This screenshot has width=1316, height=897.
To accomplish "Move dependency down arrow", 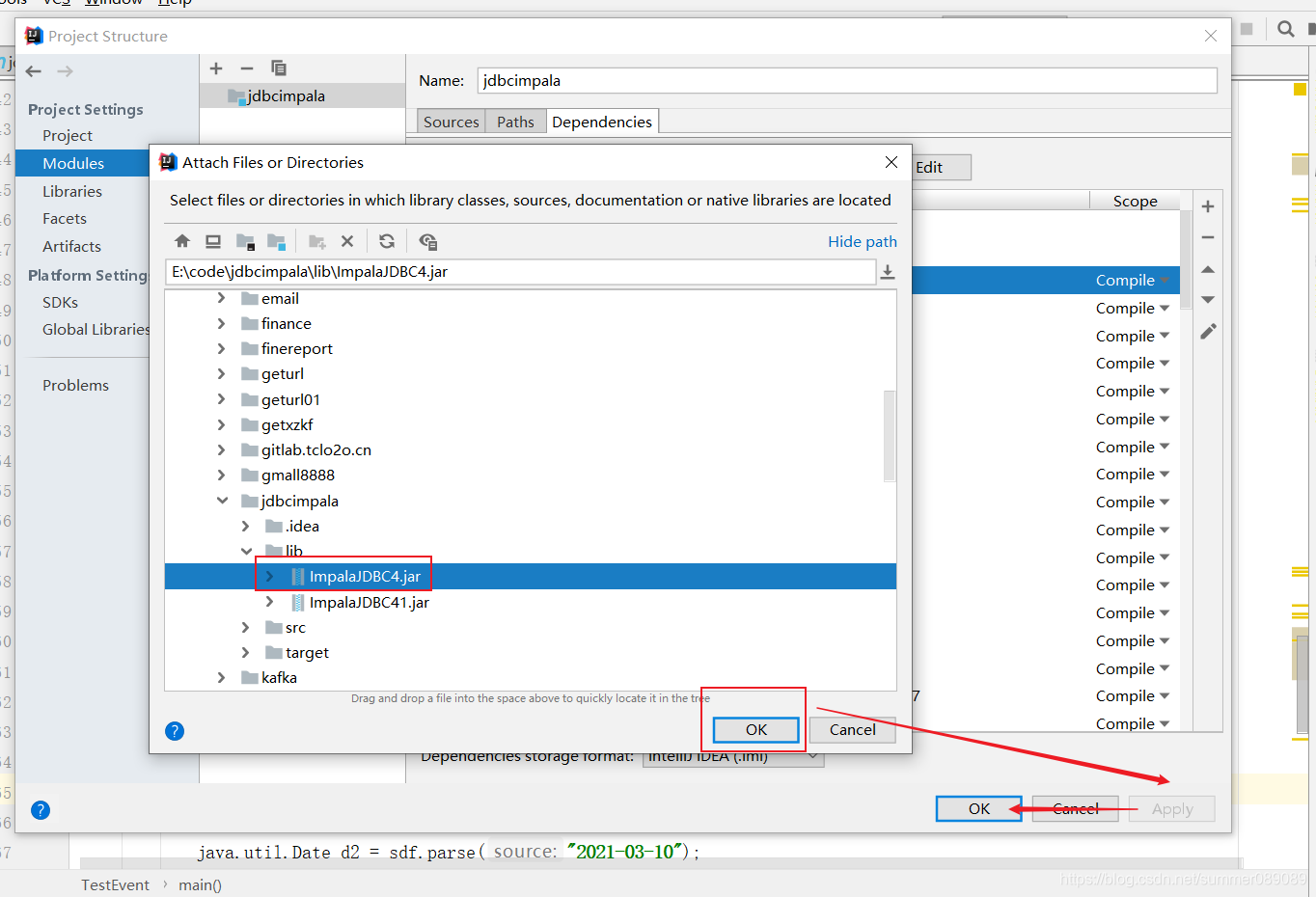I will coord(1208,300).
